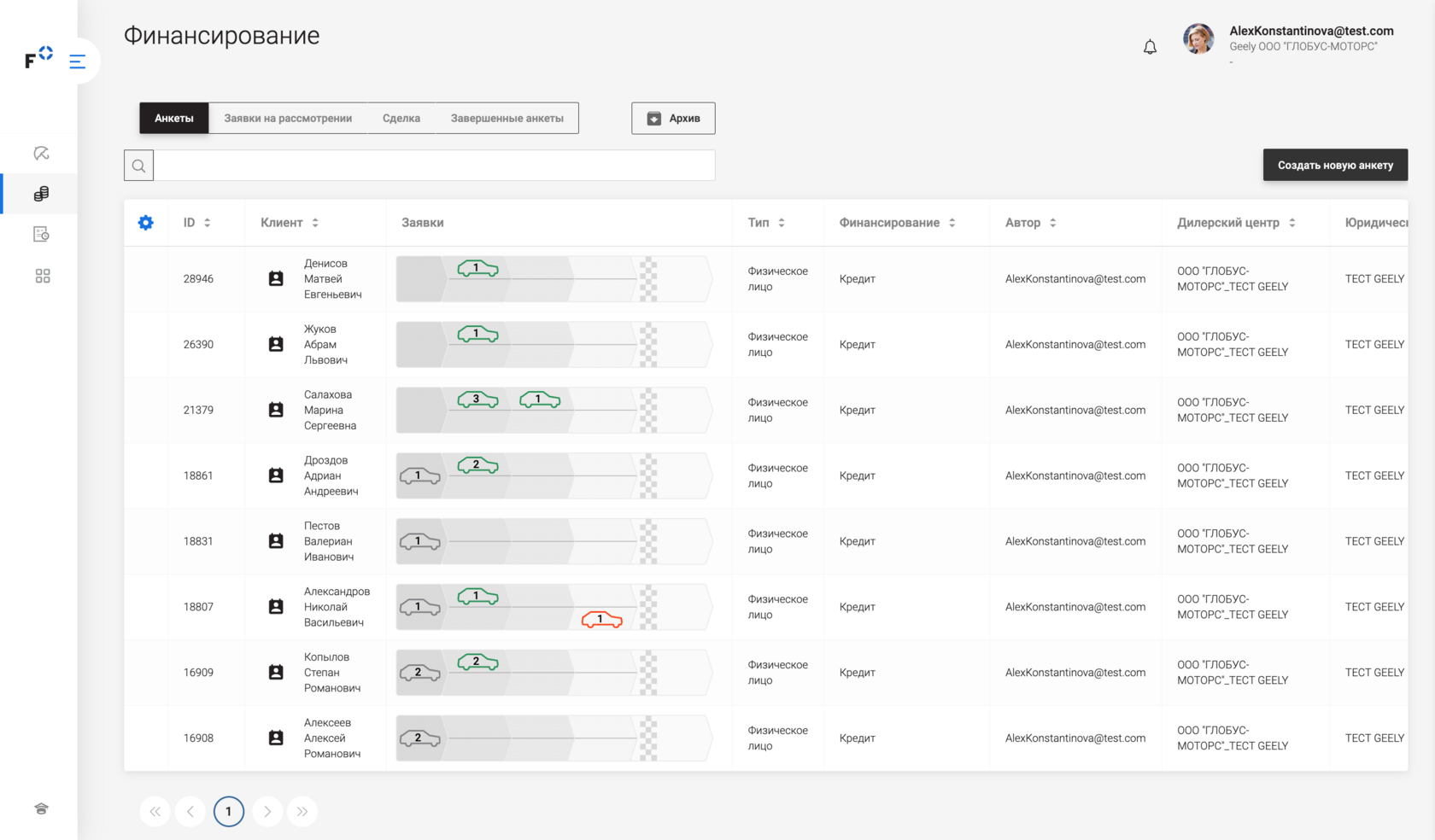Click the search magnifier icon

point(139,166)
